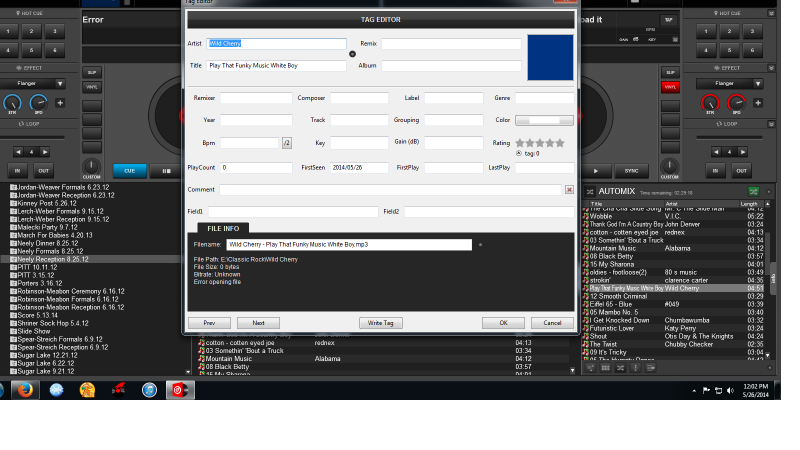Click left deck hot cue 2
Screen dimensions: 800x450
click(32, 31)
